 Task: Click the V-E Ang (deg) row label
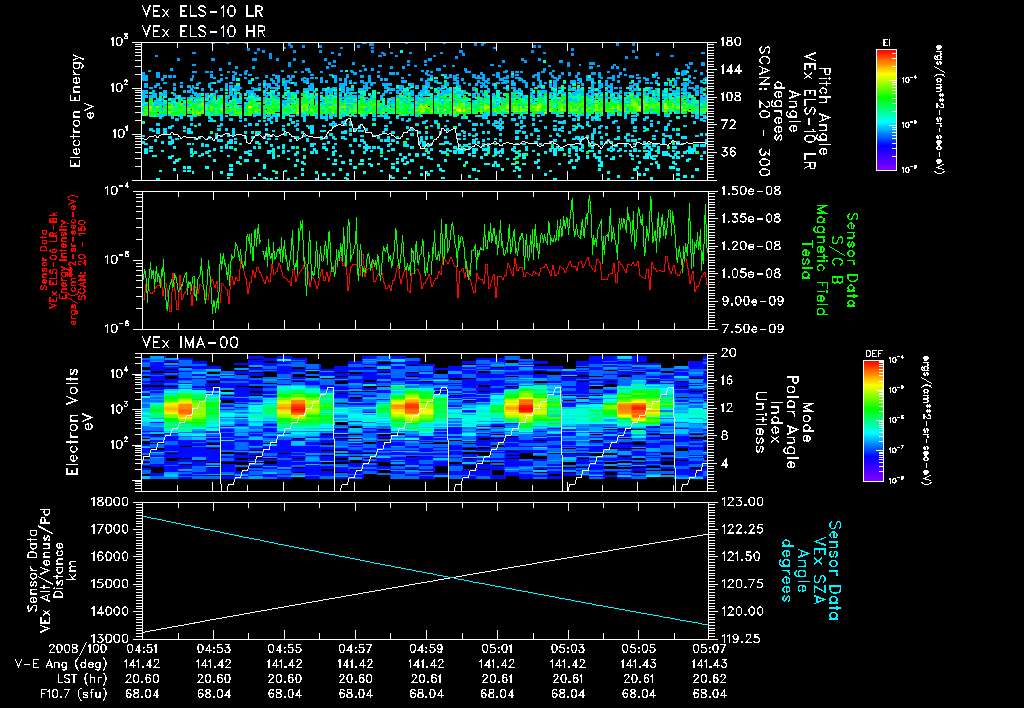point(61,664)
